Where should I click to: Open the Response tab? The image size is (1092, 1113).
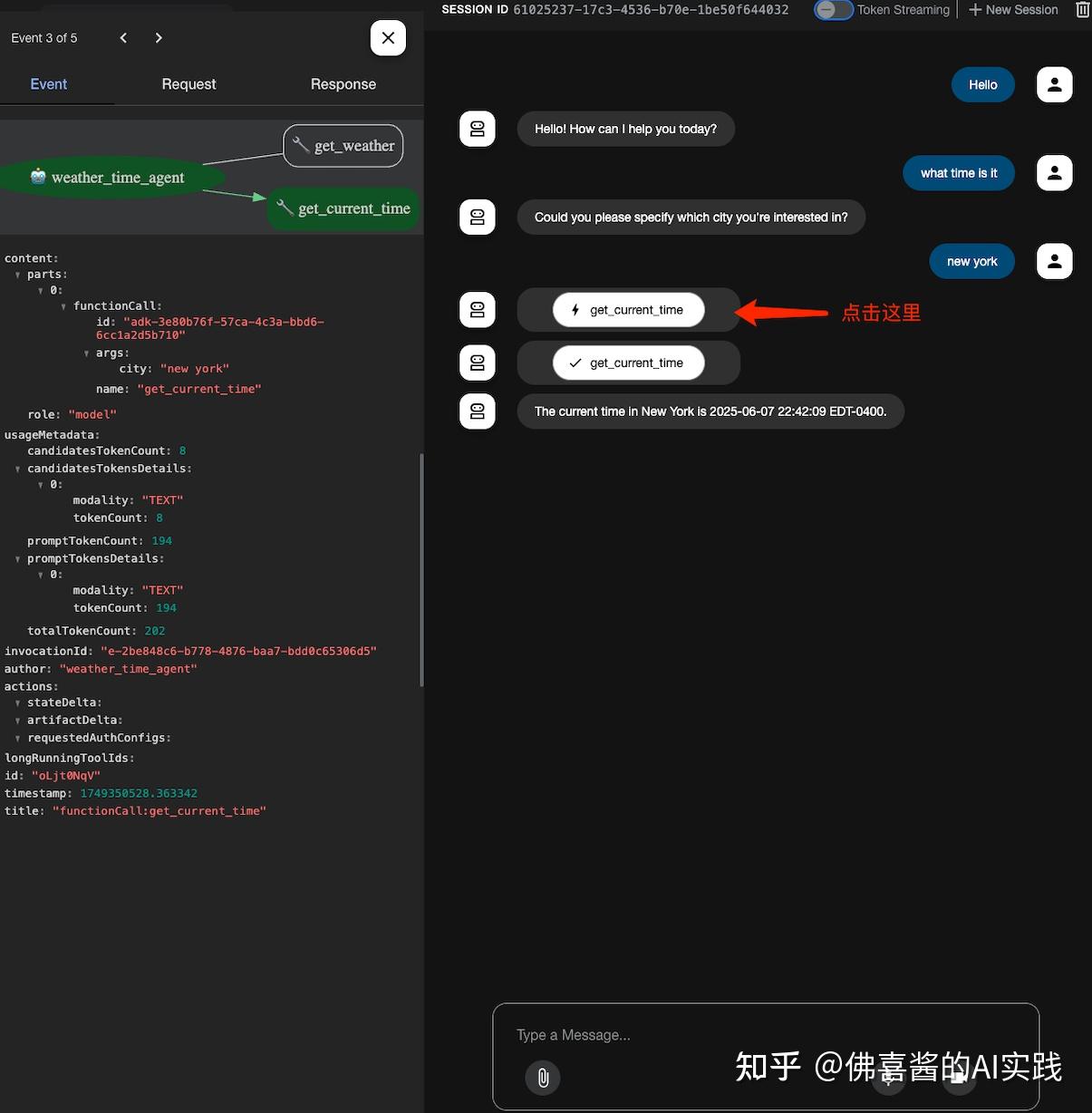(343, 83)
